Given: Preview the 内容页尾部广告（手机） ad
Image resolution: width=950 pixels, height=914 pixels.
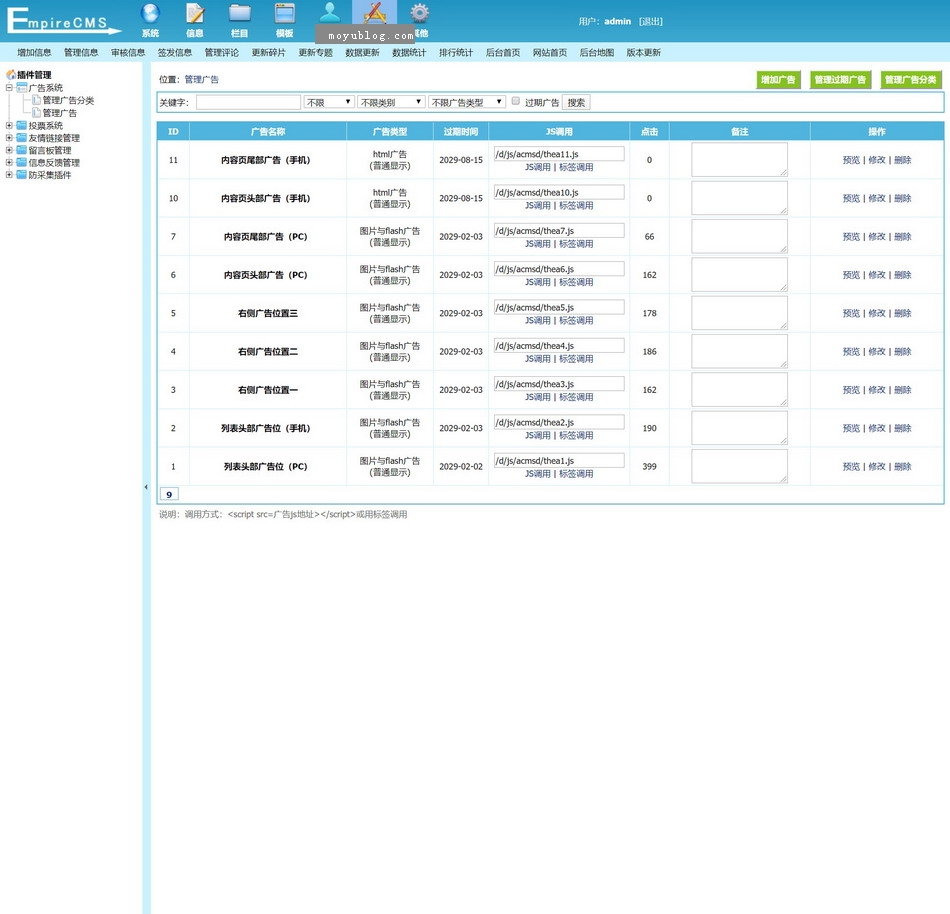Looking at the screenshot, I should click(851, 160).
